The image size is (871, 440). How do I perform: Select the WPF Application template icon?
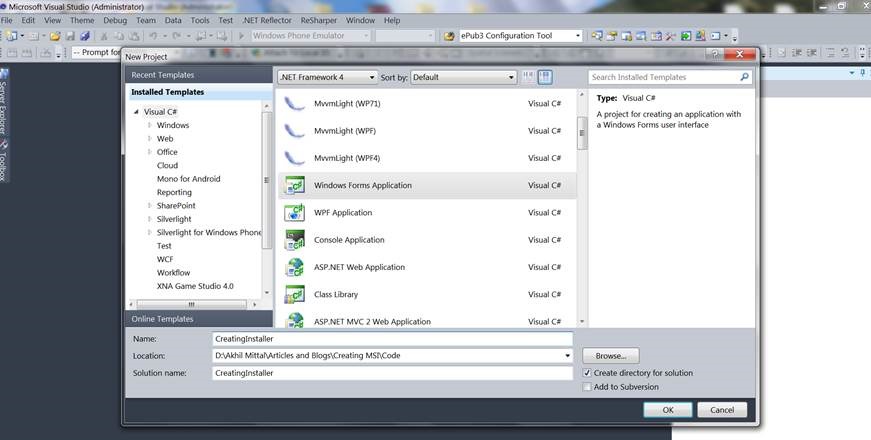(295, 213)
